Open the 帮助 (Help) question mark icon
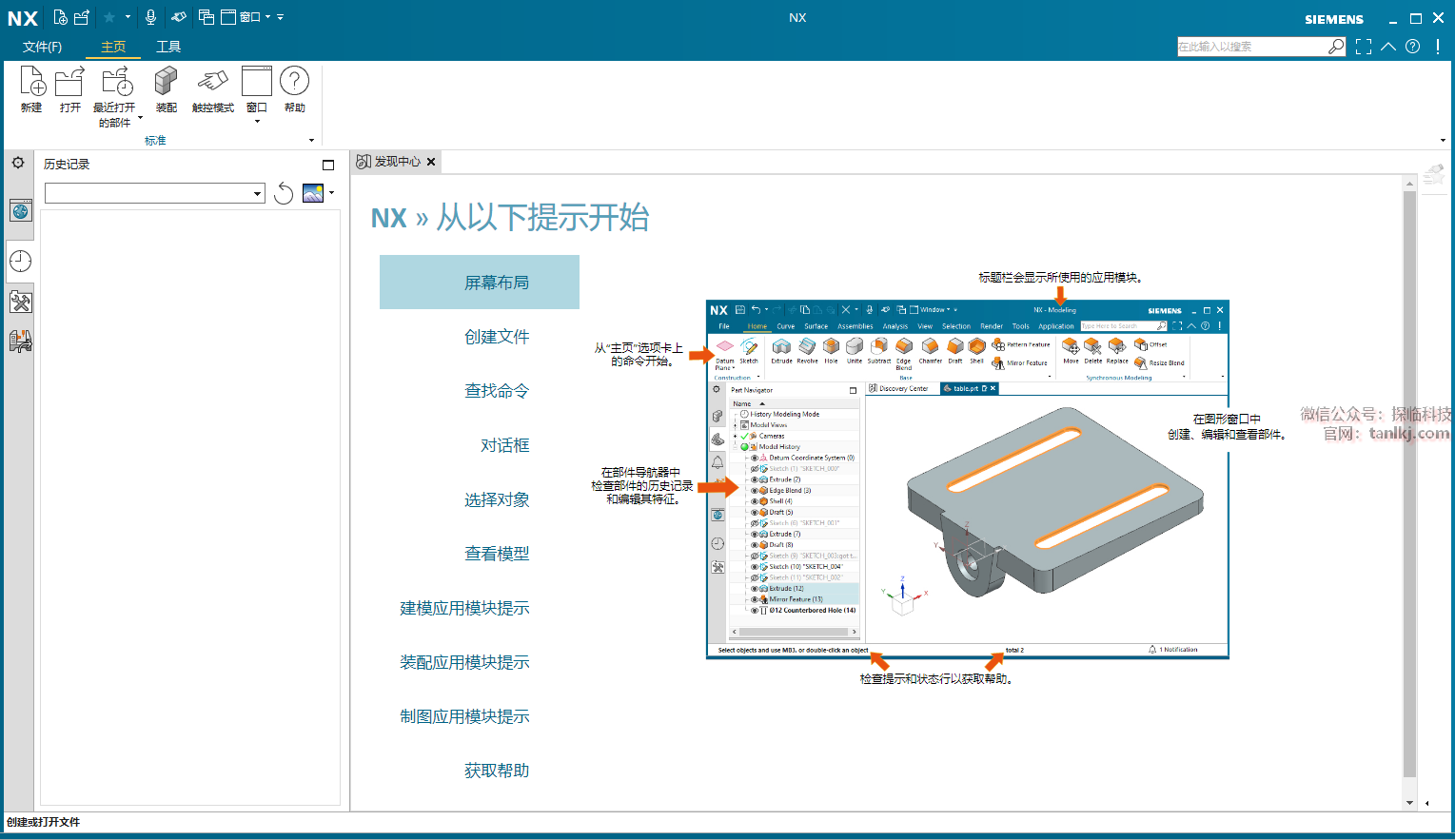Viewport: 1455px width, 840px height. point(294,83)
